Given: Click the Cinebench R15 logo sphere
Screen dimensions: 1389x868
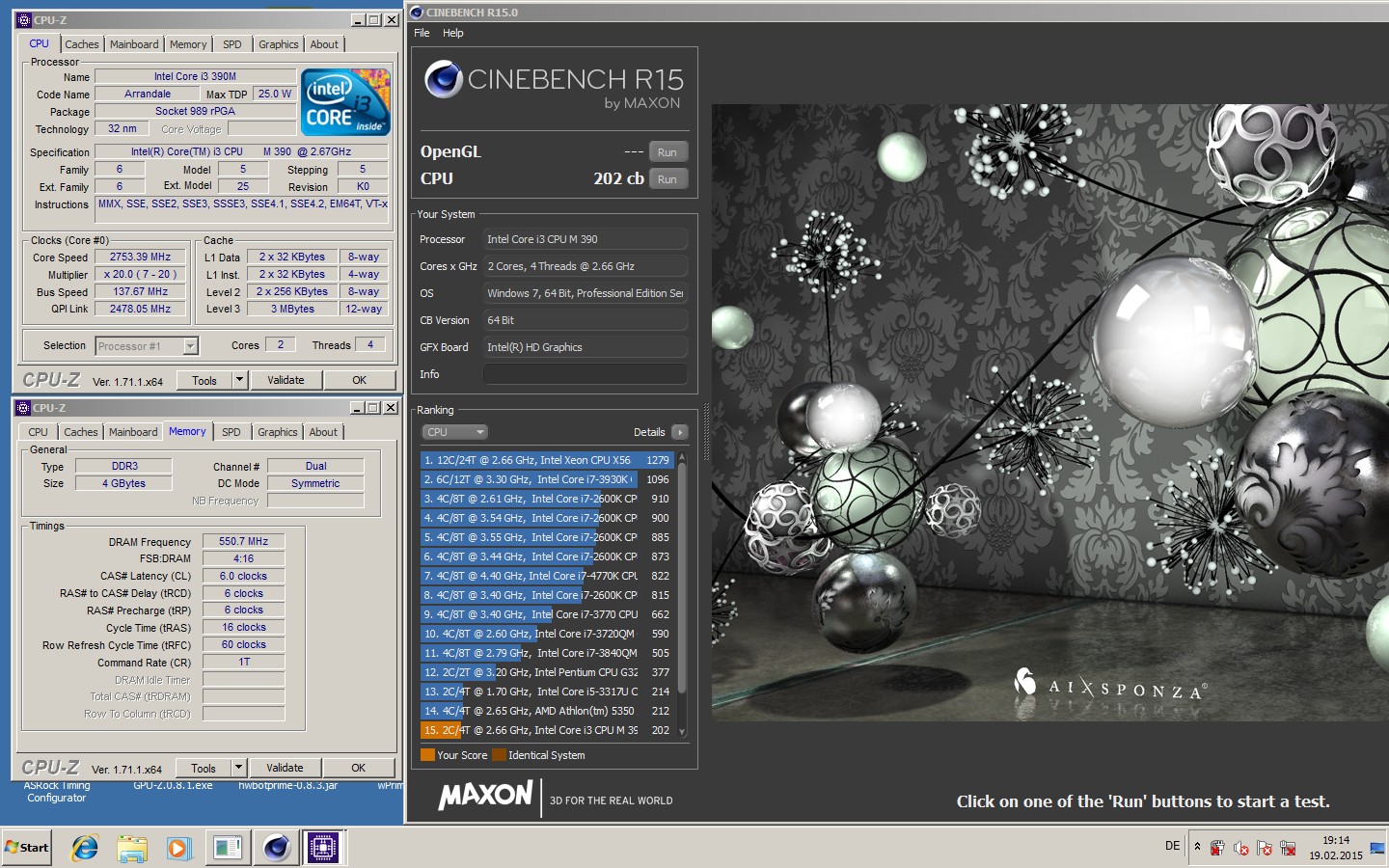Looking at the screenshot, I should (444, 79).
